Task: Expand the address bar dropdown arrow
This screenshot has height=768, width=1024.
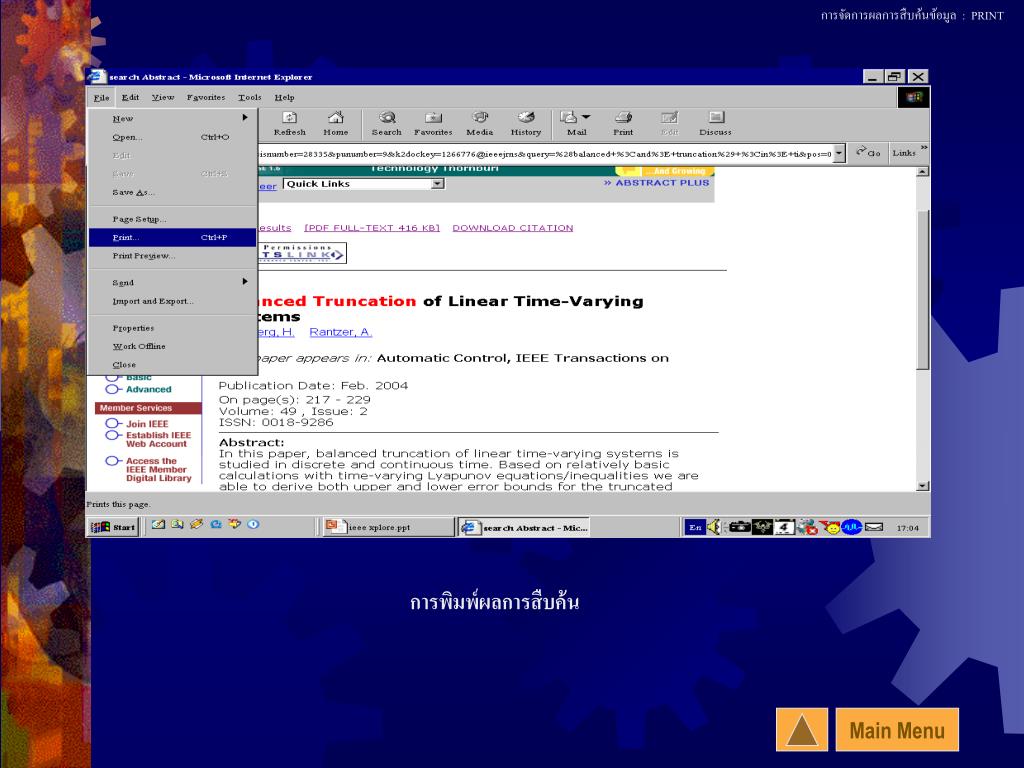Action: (839, 153)
